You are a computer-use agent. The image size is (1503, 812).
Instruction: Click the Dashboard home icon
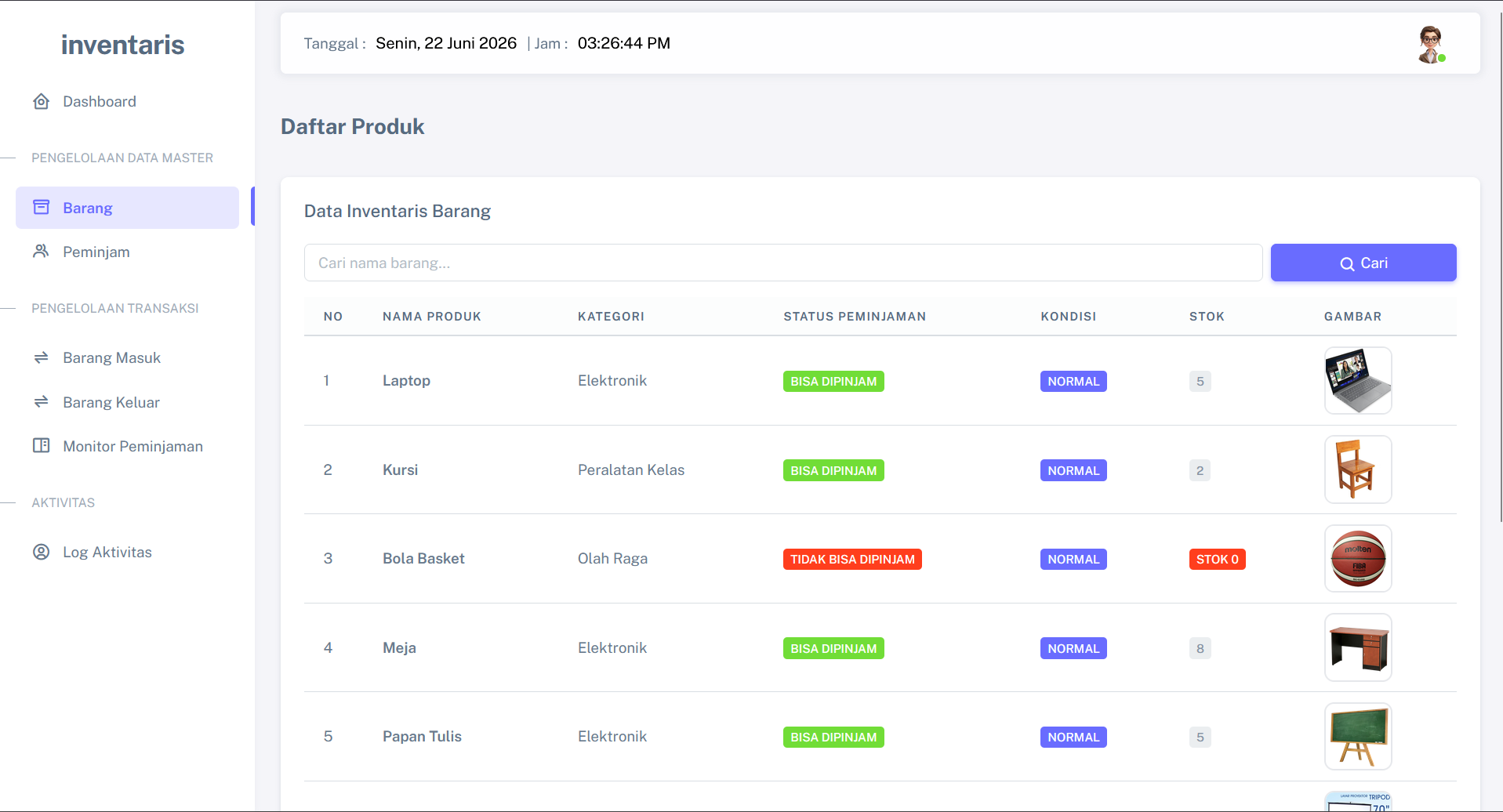pos(42,101)
